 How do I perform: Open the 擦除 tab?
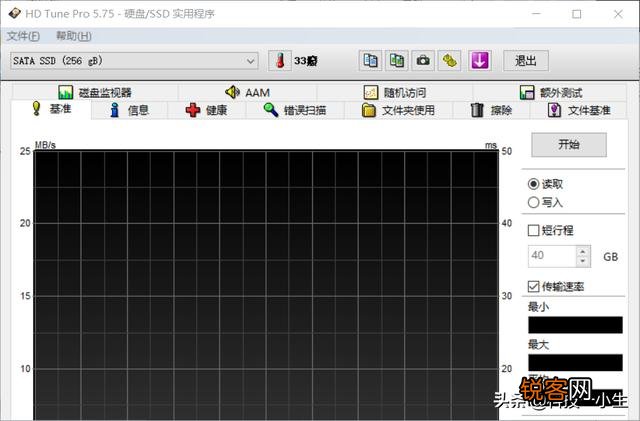click(491, 110)
